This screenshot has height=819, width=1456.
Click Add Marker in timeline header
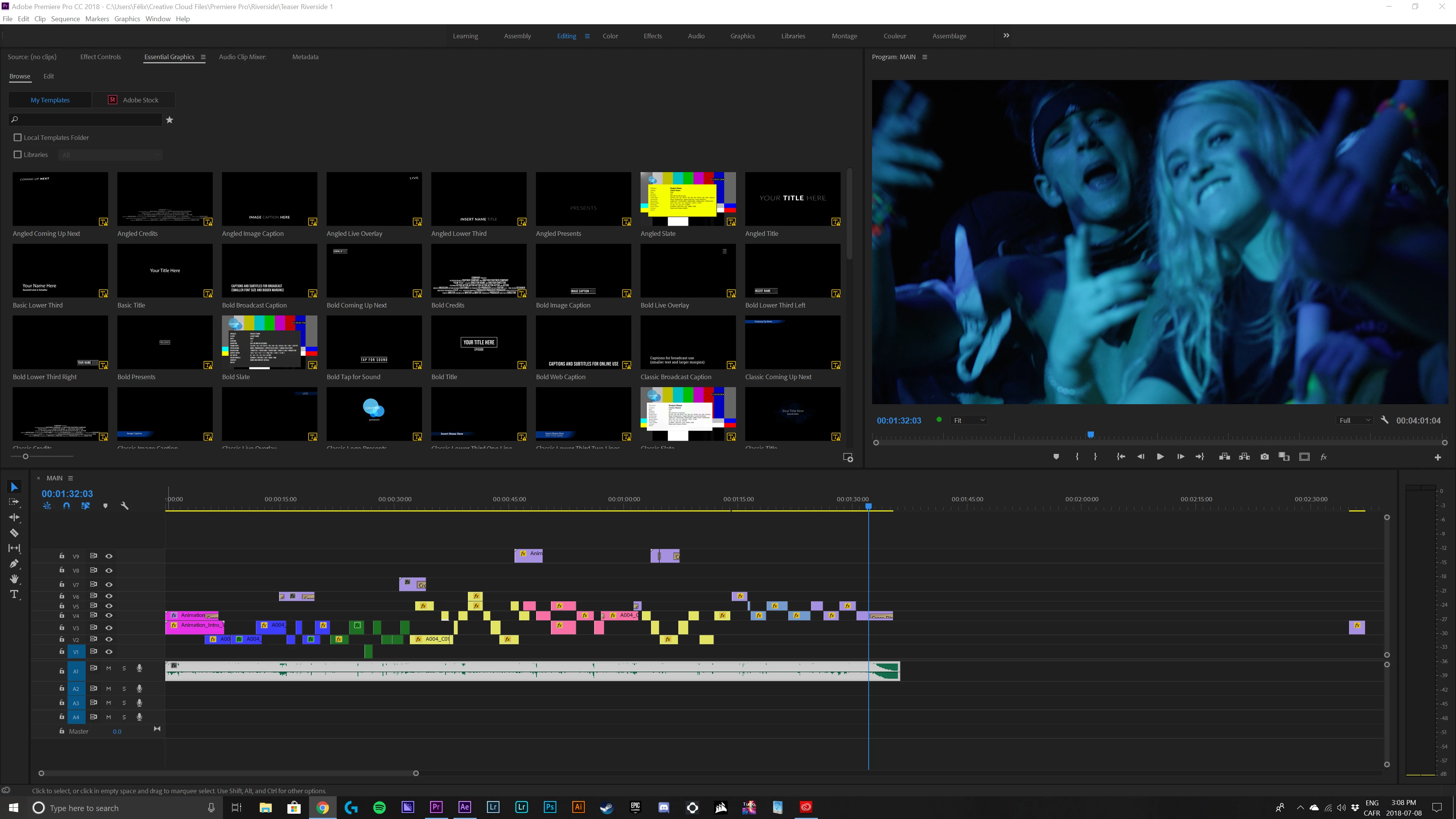[x=105, y=506]
